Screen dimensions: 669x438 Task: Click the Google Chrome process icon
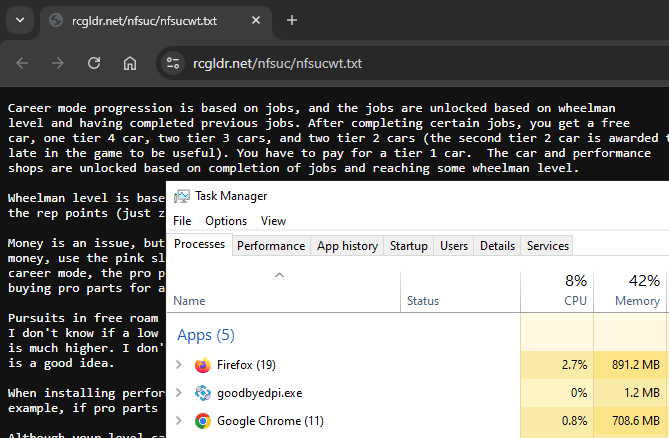click(203, 421)
